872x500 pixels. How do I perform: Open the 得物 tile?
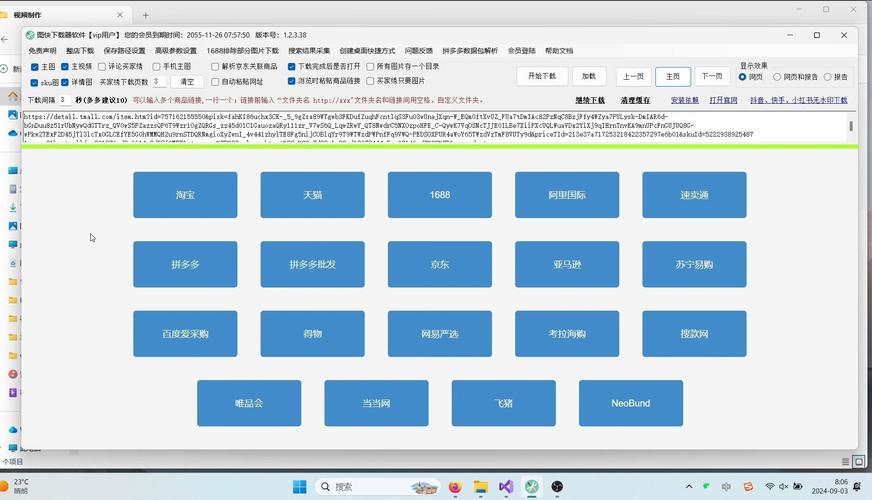pos(313,334)
